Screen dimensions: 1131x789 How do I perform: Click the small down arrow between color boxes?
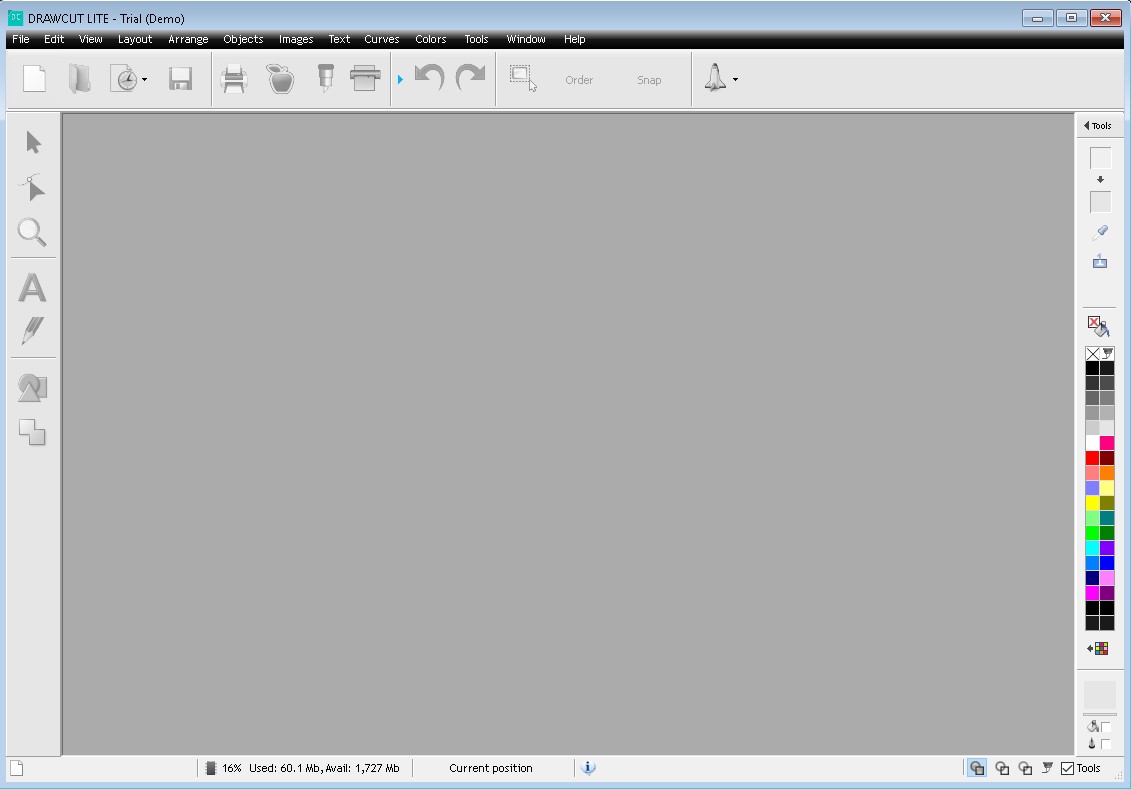click(1100, 180)
